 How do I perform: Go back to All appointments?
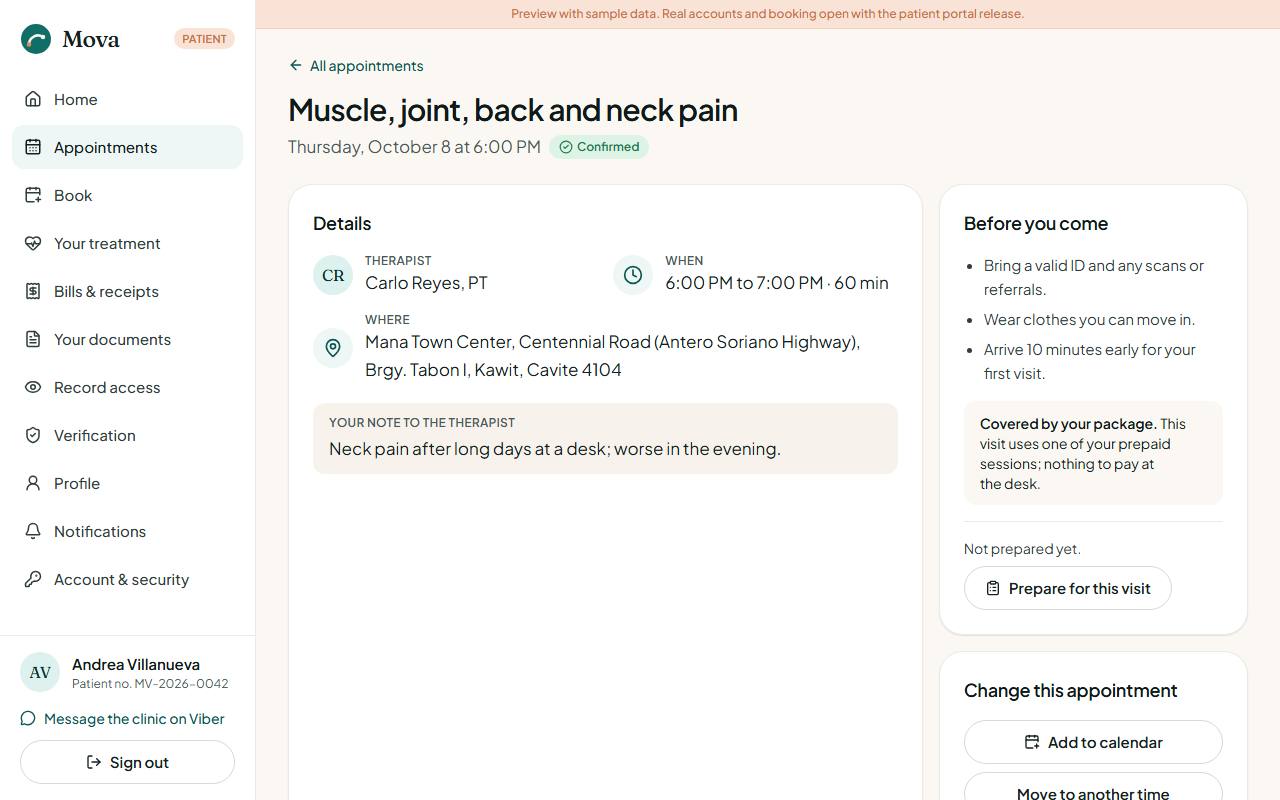pos(356,66)
